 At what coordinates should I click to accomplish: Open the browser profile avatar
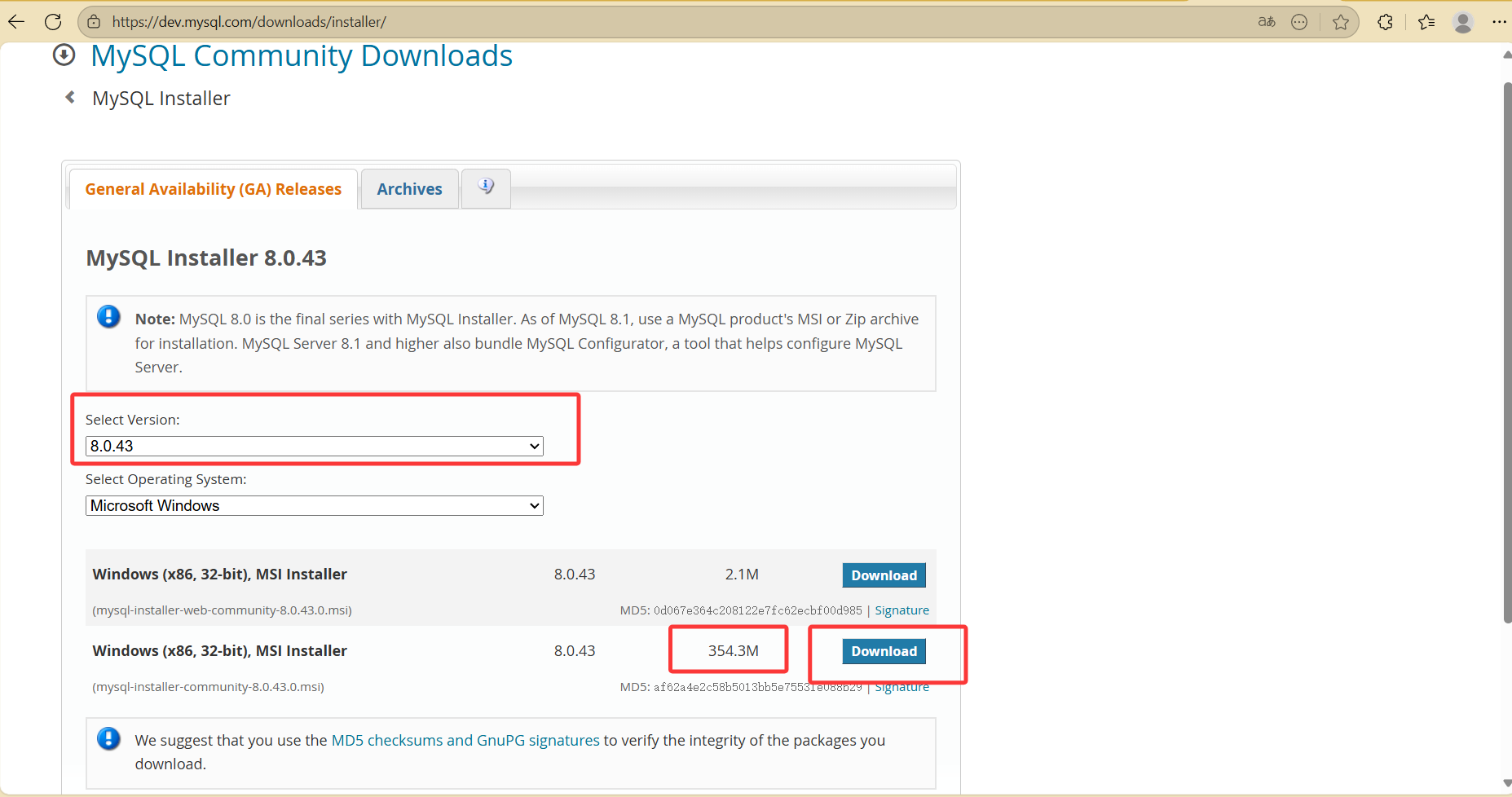click(x=1463, y=22)
